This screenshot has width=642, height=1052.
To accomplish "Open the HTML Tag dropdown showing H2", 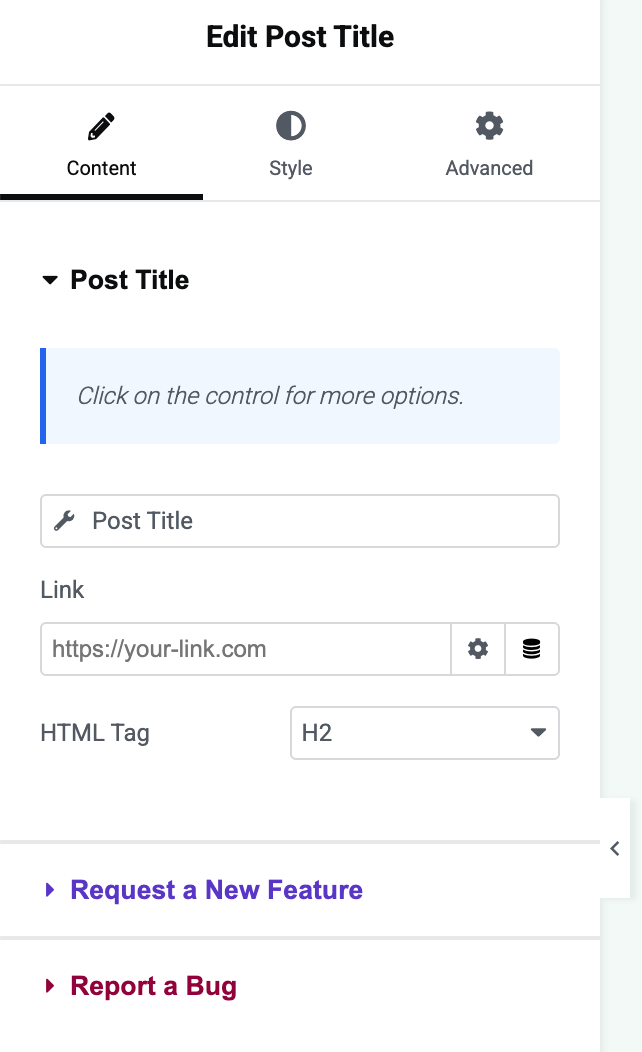I will [x=424, y=733].
